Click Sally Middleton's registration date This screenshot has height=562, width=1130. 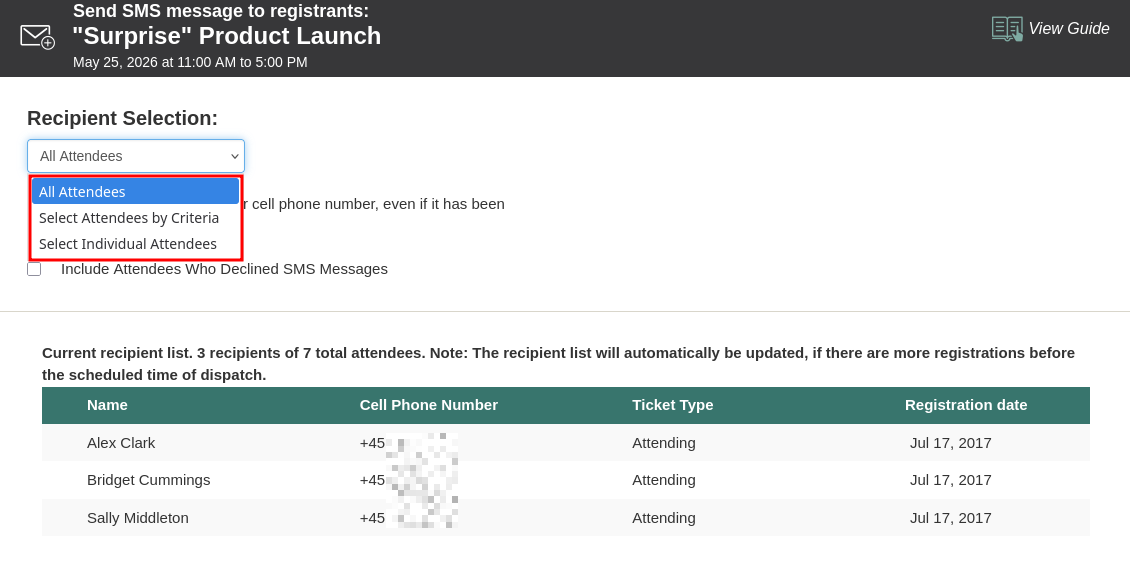pyautogui.click(x=950, y=518)
